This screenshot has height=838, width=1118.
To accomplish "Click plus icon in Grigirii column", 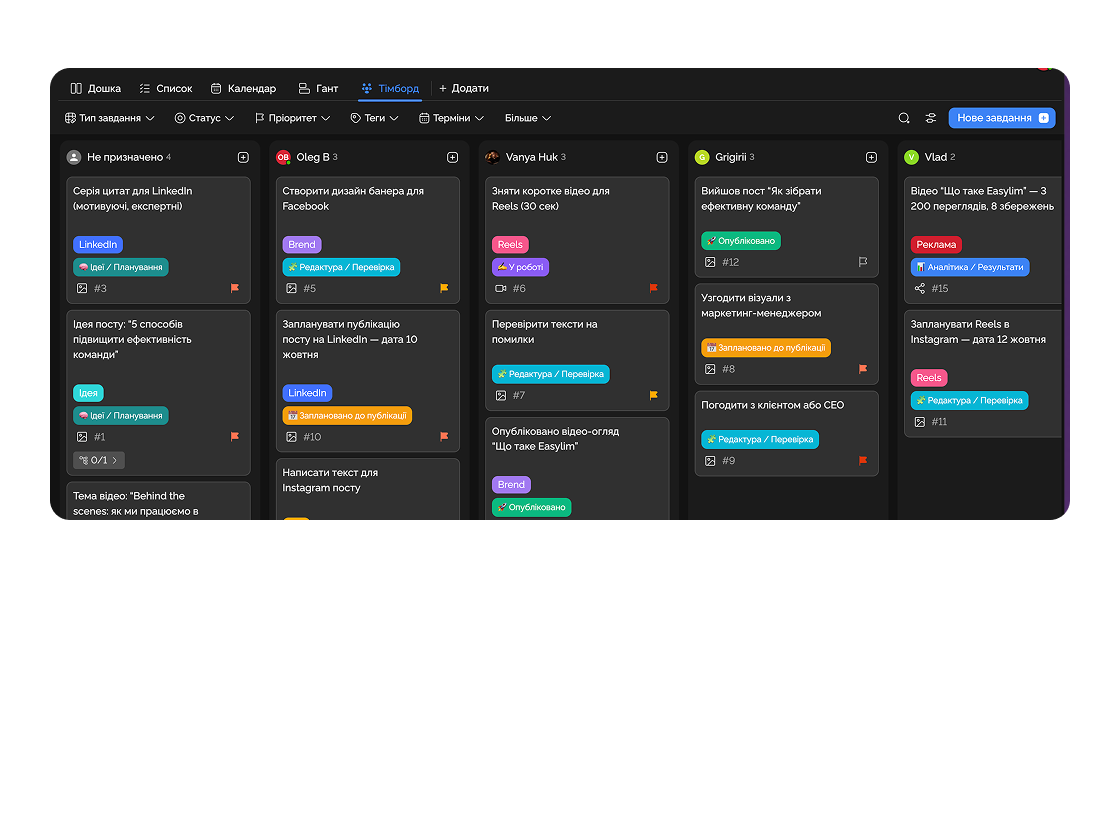I will click(871, 157).
